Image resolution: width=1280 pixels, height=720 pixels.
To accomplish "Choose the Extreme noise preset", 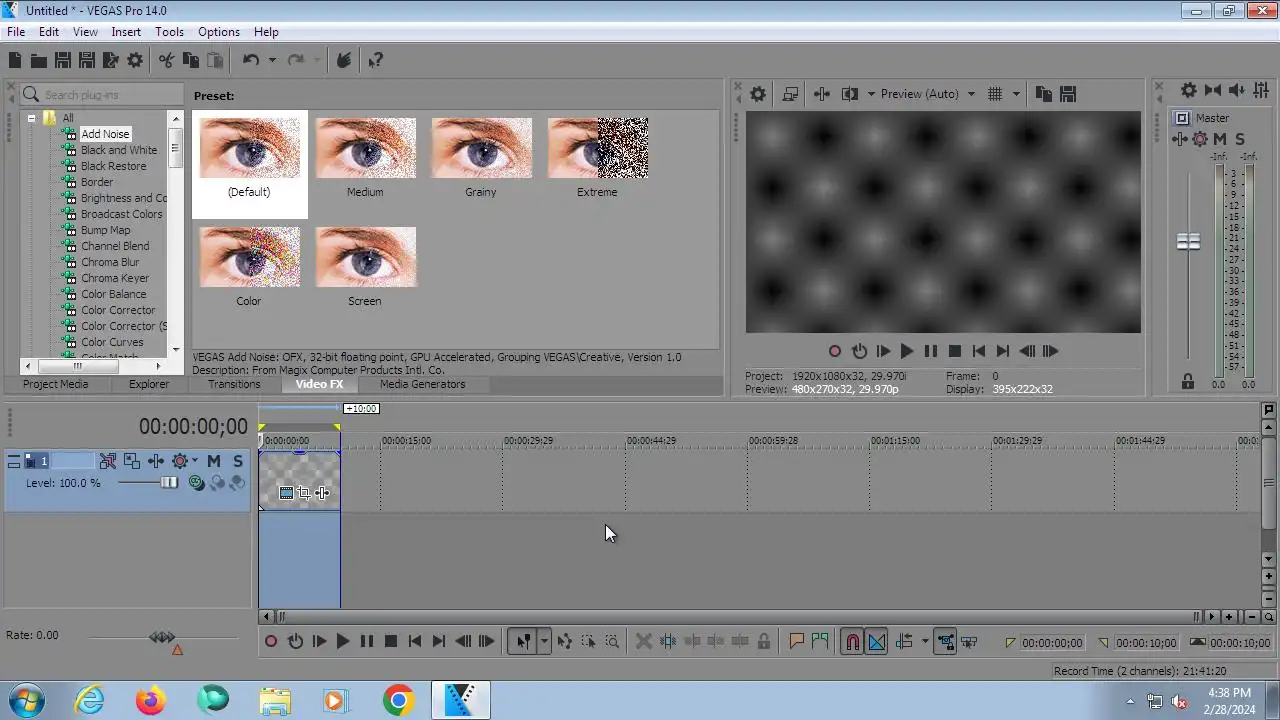I will point(597,160).
